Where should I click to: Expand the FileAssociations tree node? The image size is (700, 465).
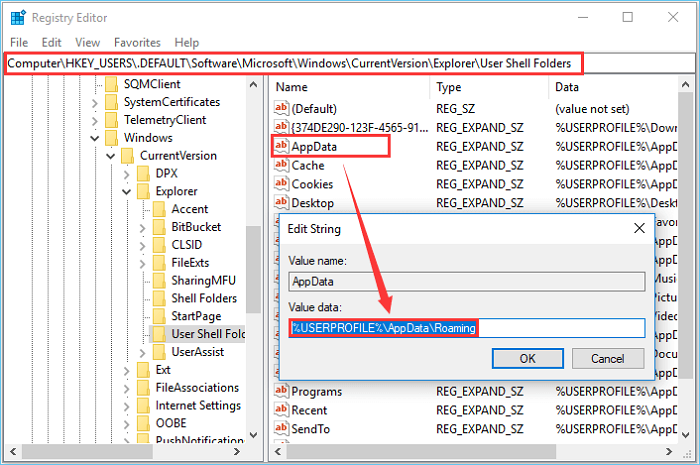(127, 388)
